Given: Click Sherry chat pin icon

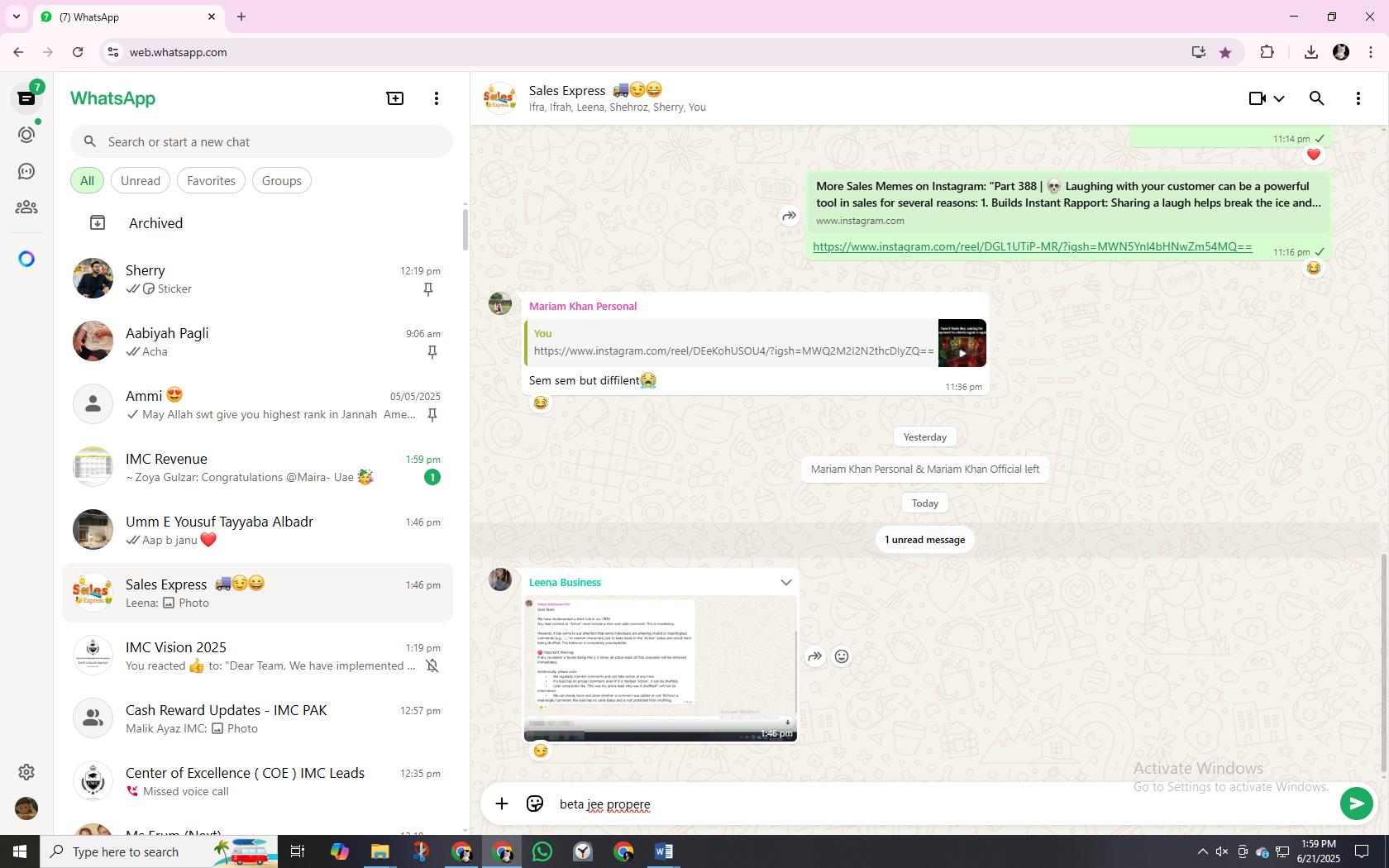Looking at the screenshot, I should click(428, 289).
